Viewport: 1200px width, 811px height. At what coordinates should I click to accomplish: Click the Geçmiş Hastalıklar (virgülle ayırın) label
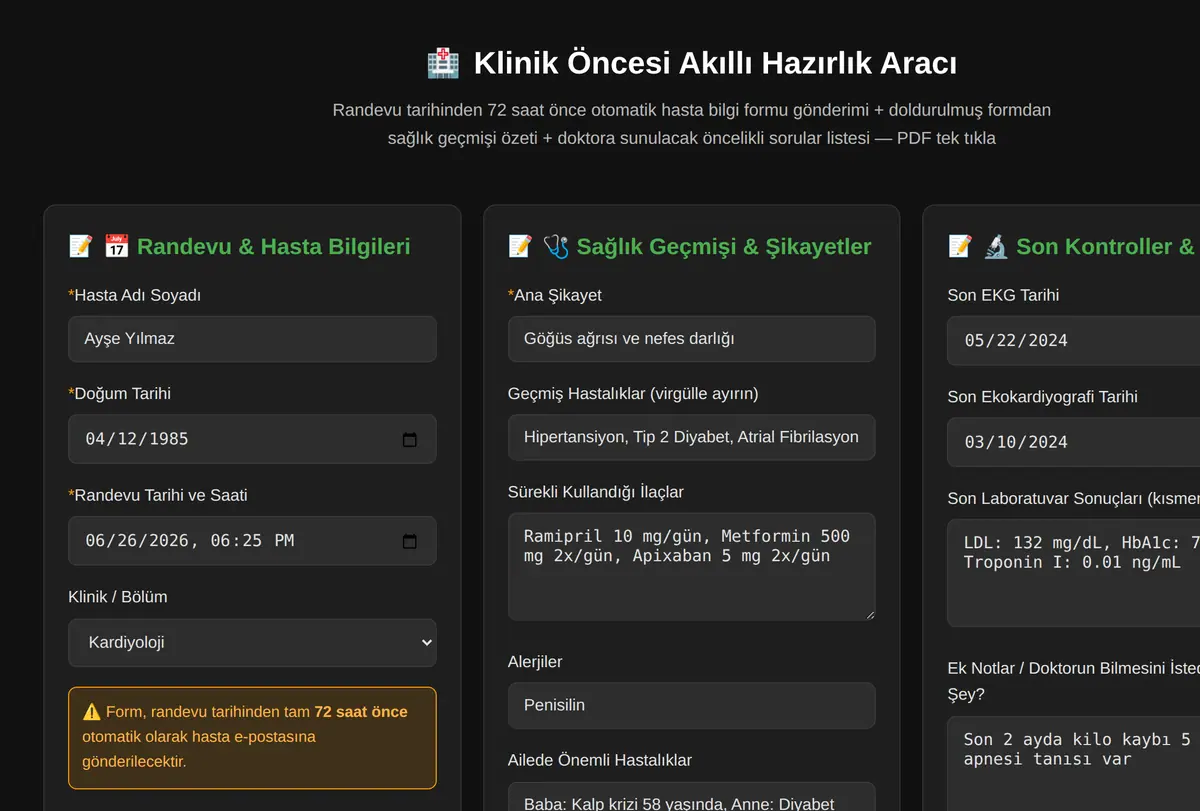coord(633,393)
